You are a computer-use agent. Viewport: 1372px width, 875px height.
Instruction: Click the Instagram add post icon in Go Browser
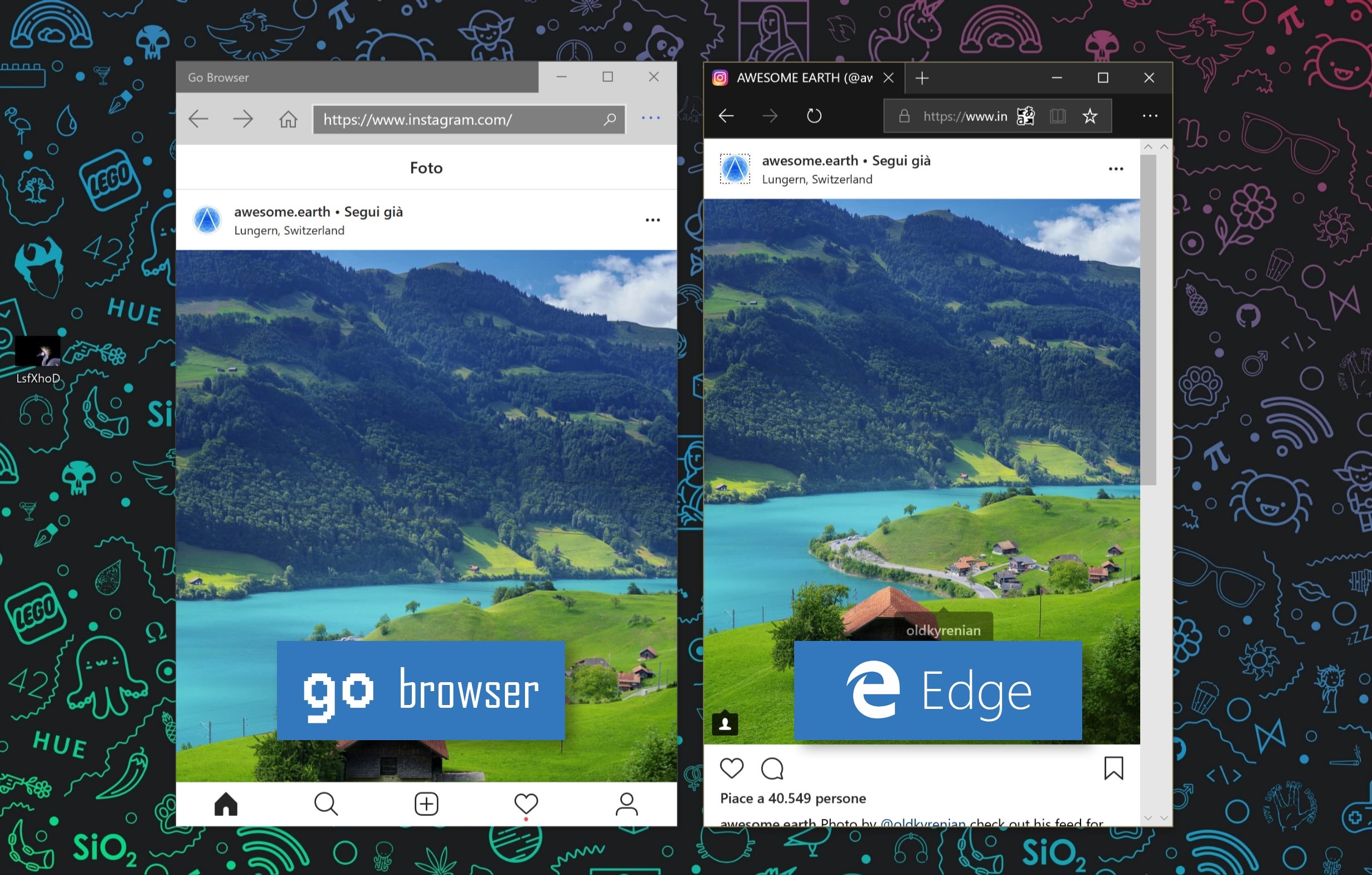tap(428, 804)
